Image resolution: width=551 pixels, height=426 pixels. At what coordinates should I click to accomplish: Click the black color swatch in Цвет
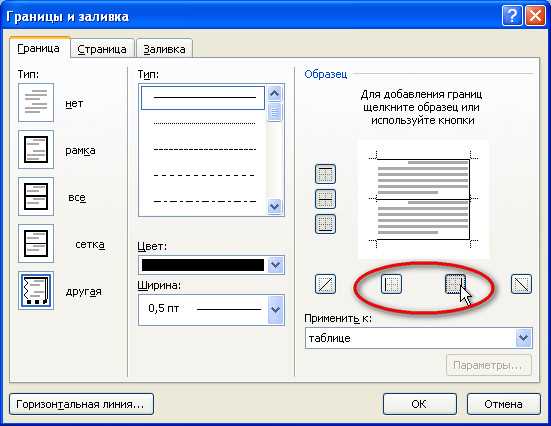[x=203, y=265]
